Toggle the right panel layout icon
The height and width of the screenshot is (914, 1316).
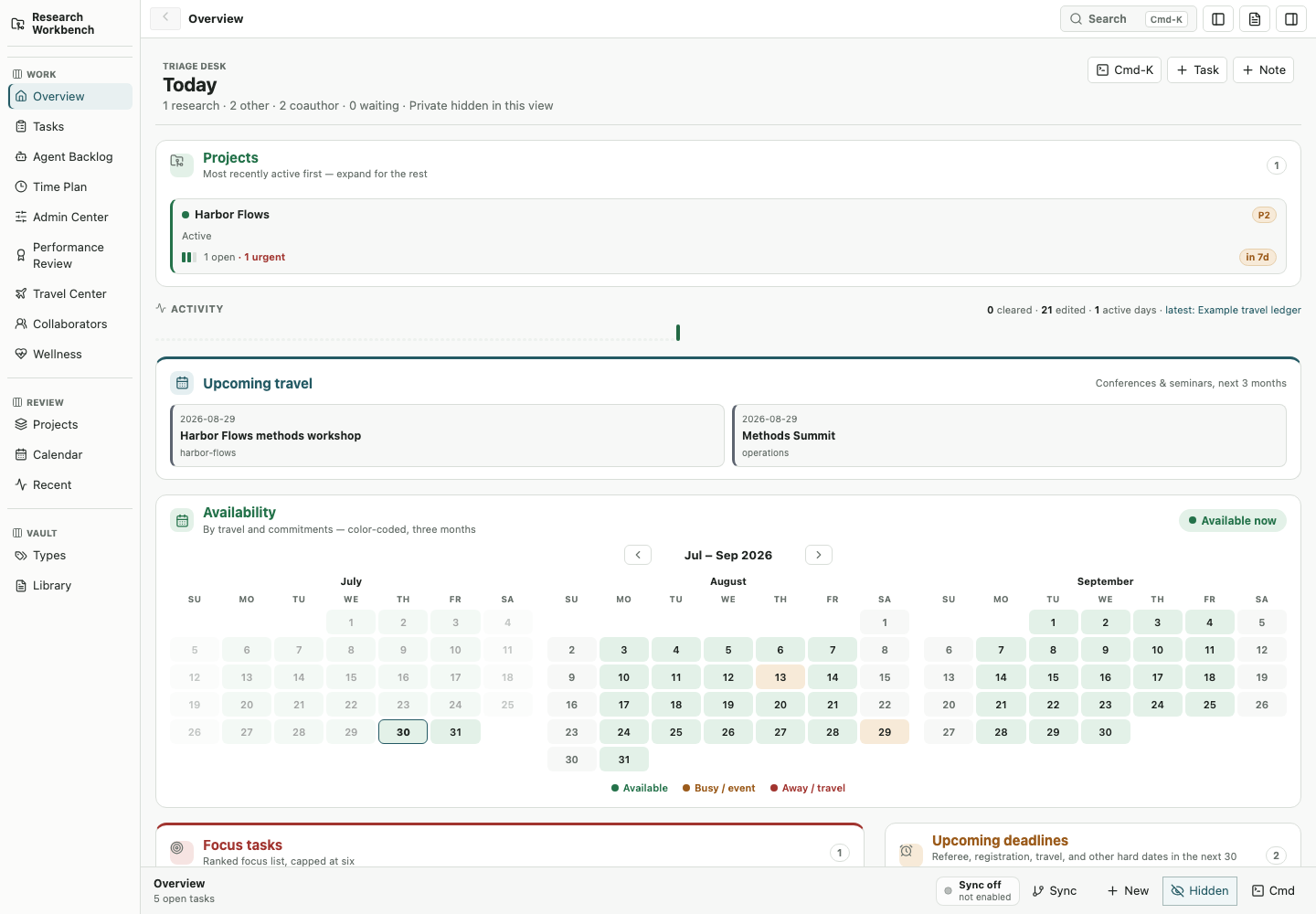click(1291, 19)
